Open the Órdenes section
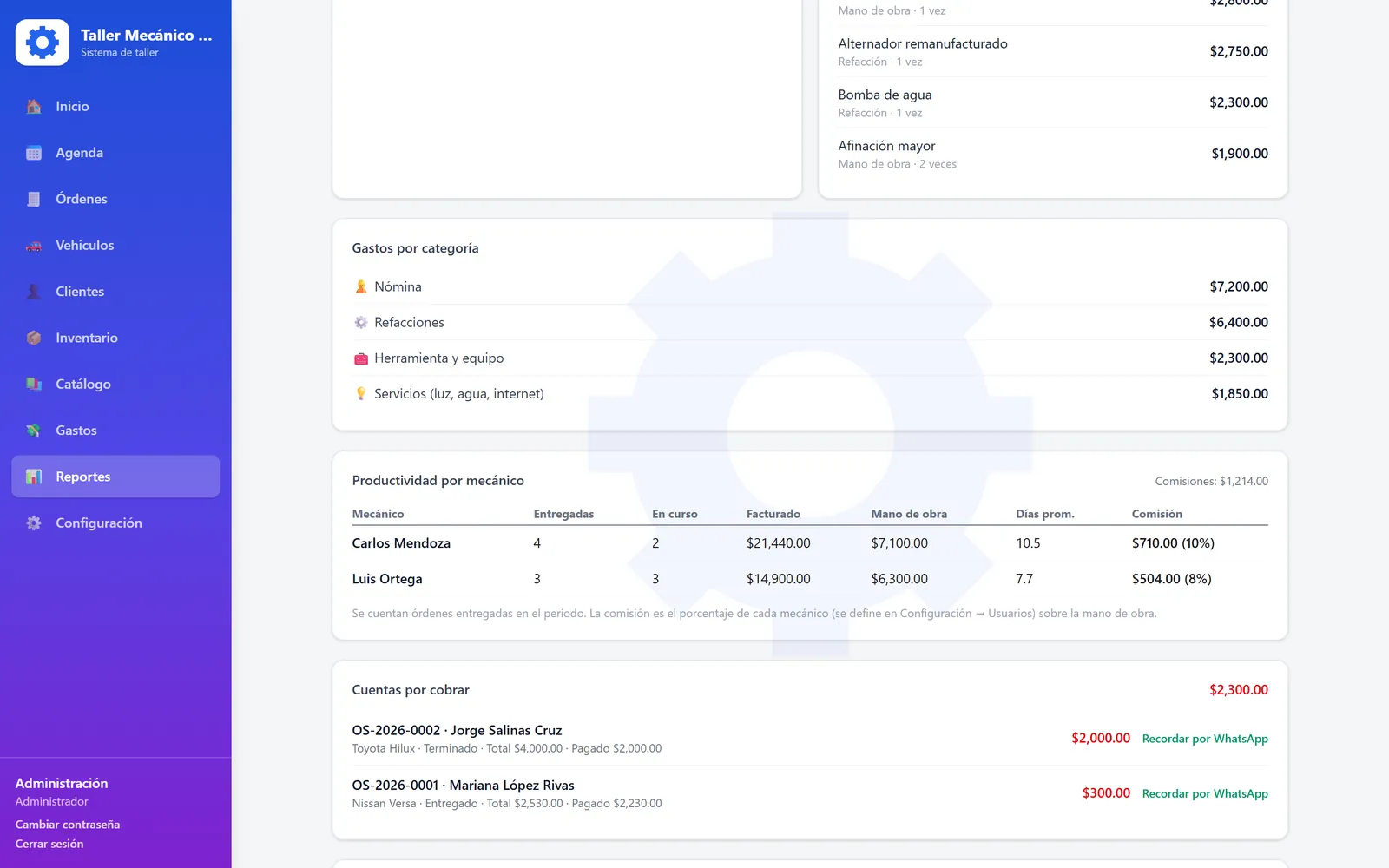The height and width of the screenshot is (868, 1389). point(115,199)
